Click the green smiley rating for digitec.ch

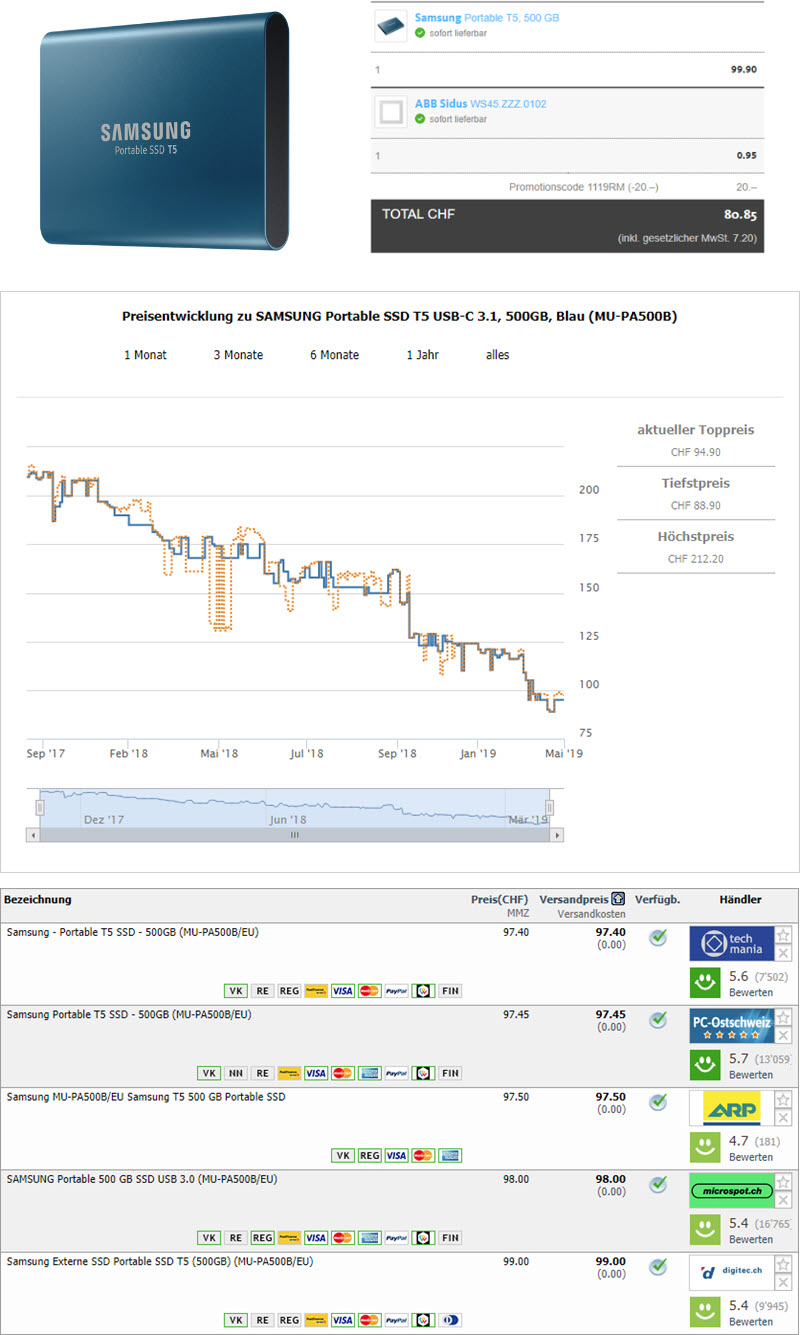(x=706, y=1311)
